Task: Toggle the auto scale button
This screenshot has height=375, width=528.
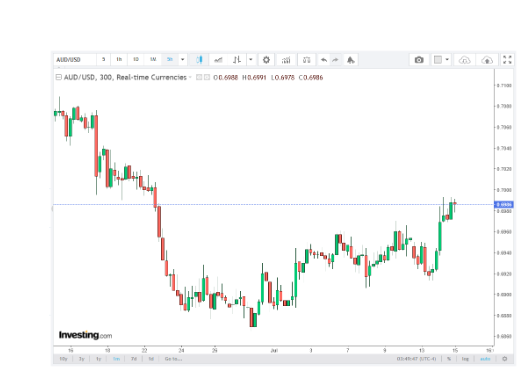Action: coord(485,359)
